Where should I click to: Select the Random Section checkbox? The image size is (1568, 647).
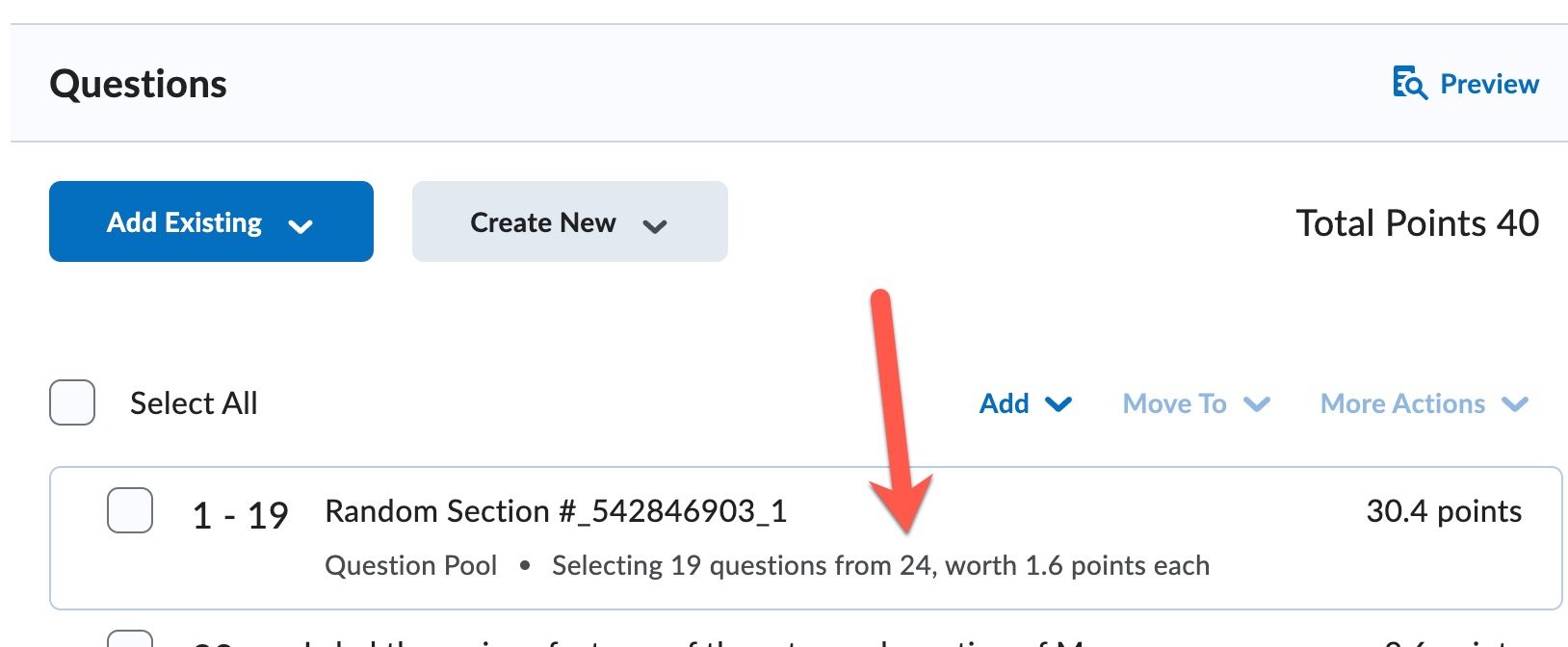(130, 511)
